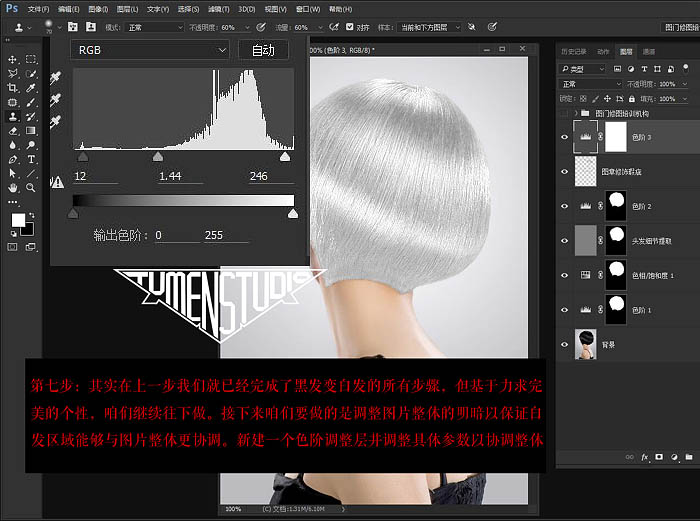Select the Rectangular Marquee tool
This screenshot has height=521, width=700.
click(x=31, y=59)
